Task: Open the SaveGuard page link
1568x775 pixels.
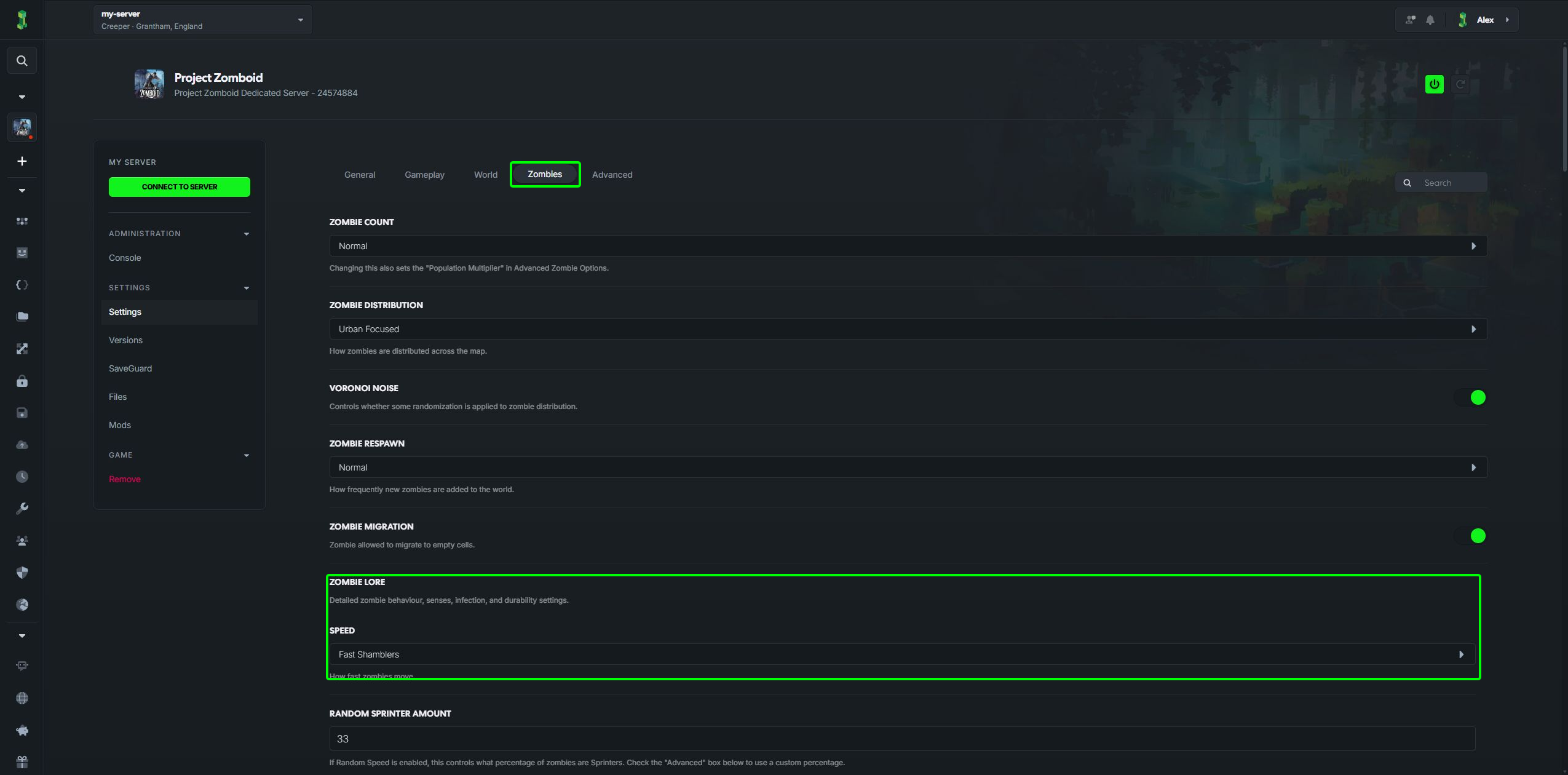Action: (130, 368)
